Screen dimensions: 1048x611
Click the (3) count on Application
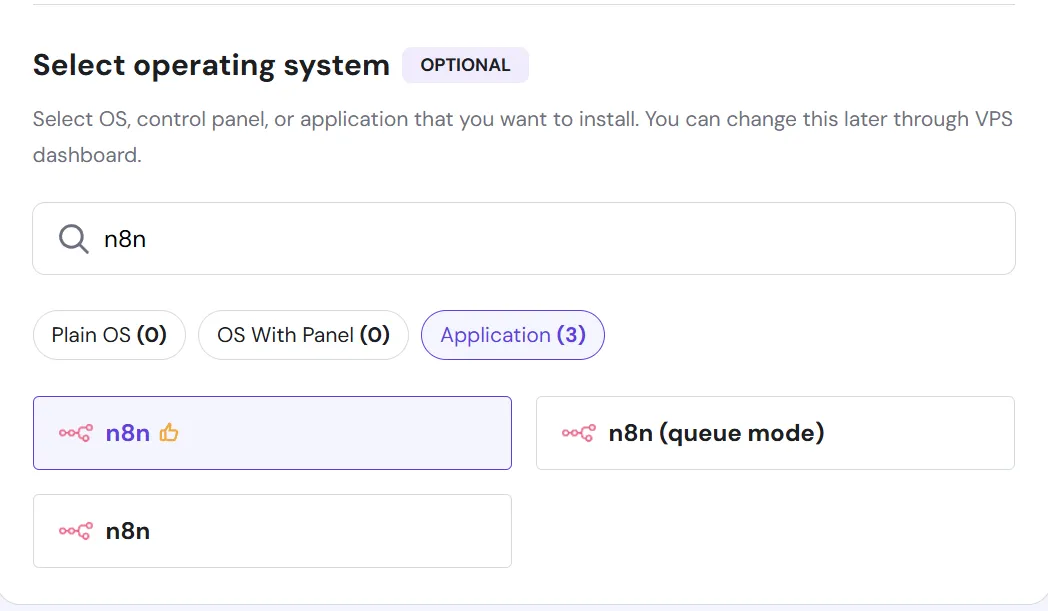pos(571,335)
